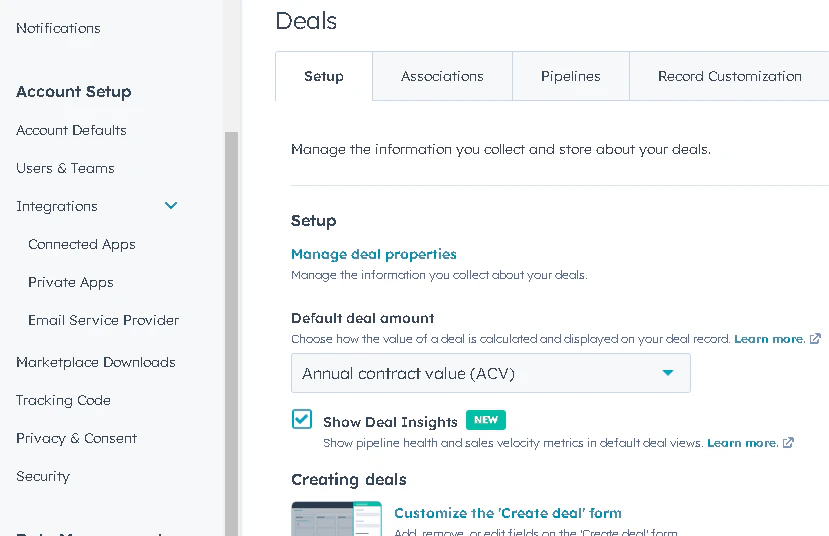This screenshot has height=536, width=829.
Task: Click Customize the 'Create deal' form link
Action: [x=508, y=513]
